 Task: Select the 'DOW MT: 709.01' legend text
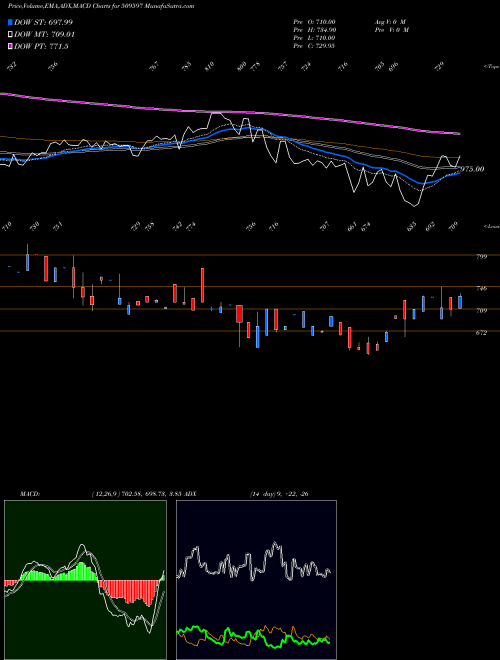point(44,35)
